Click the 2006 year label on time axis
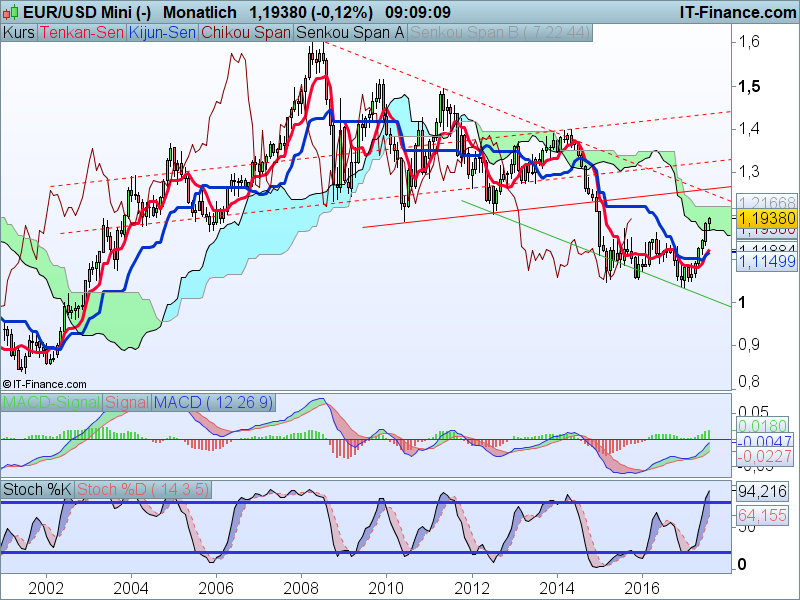Viewport: 800px width, 600px height. 216,588
